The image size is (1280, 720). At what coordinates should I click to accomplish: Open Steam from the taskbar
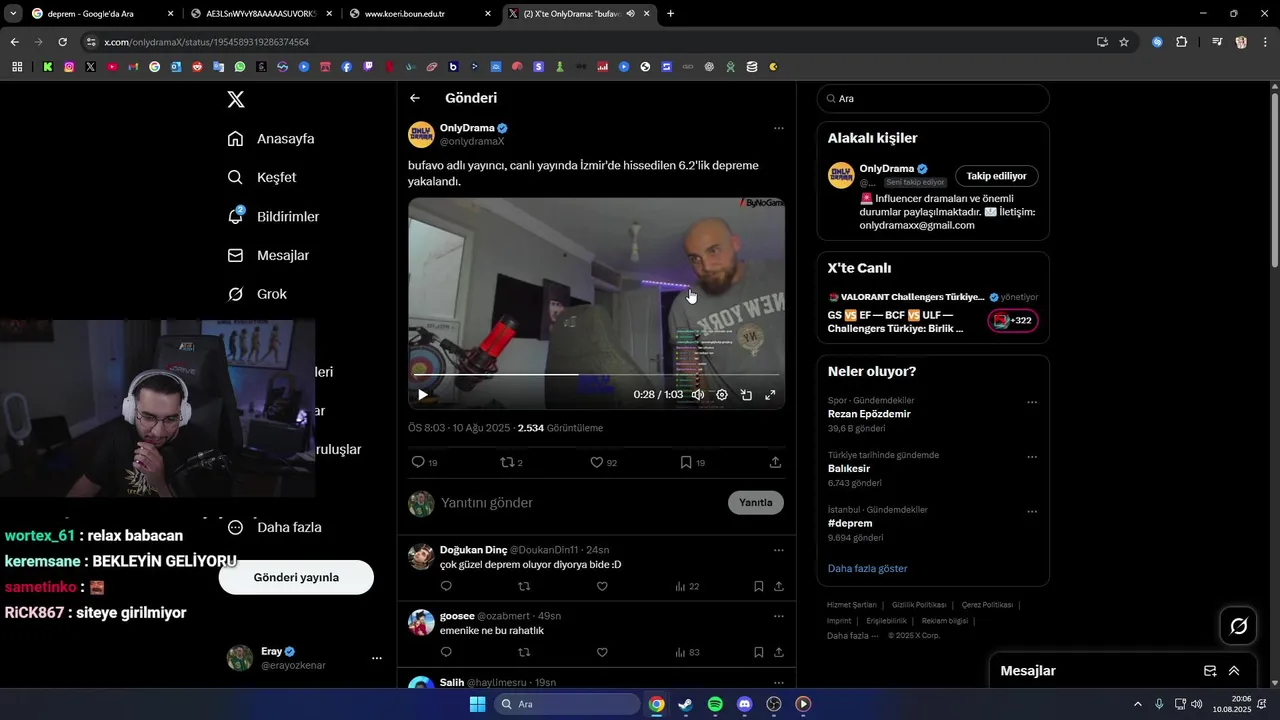685,704
